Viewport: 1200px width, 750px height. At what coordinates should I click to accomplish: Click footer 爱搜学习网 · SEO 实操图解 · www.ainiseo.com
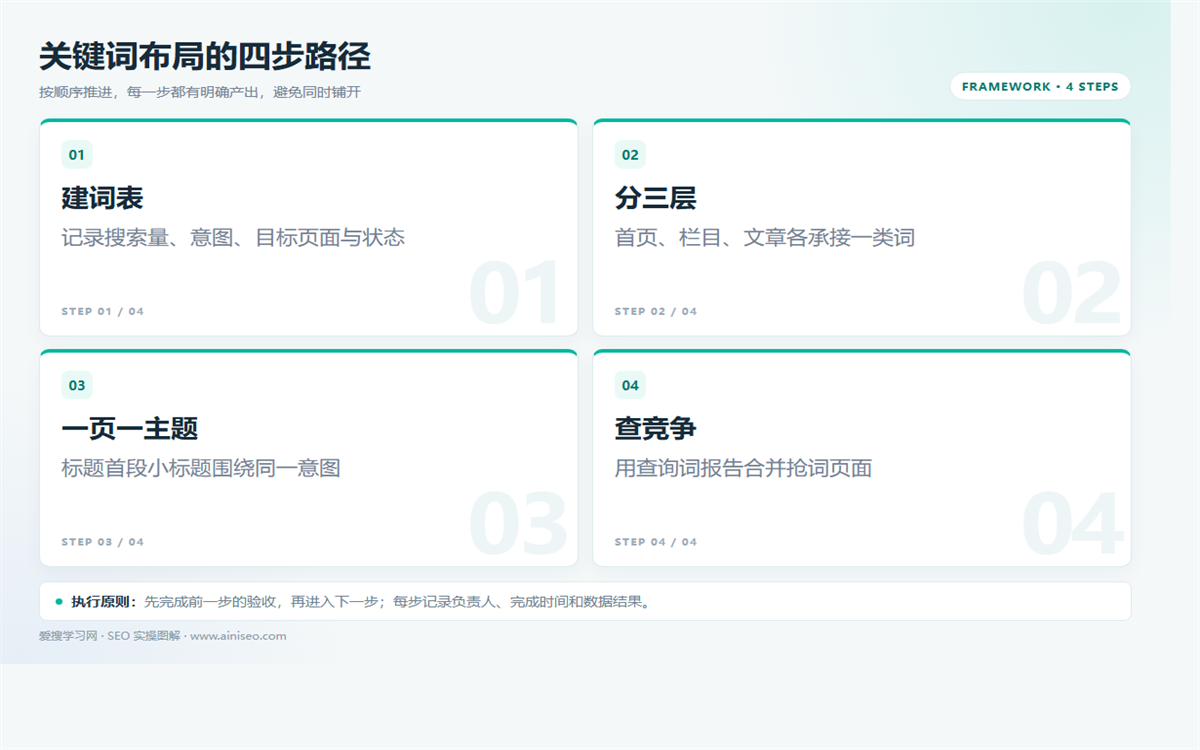163,636
